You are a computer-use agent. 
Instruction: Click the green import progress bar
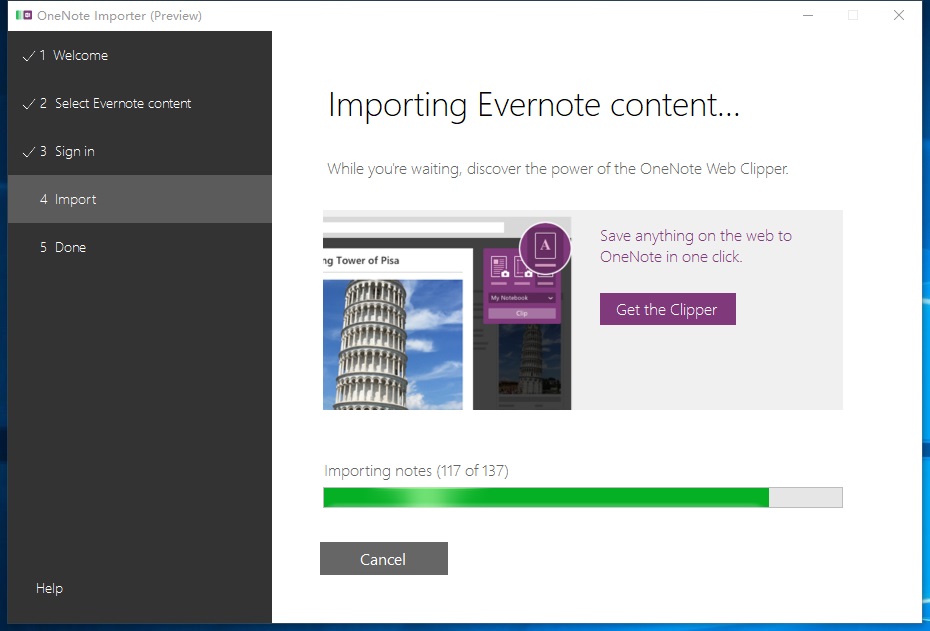click(582, 498)
